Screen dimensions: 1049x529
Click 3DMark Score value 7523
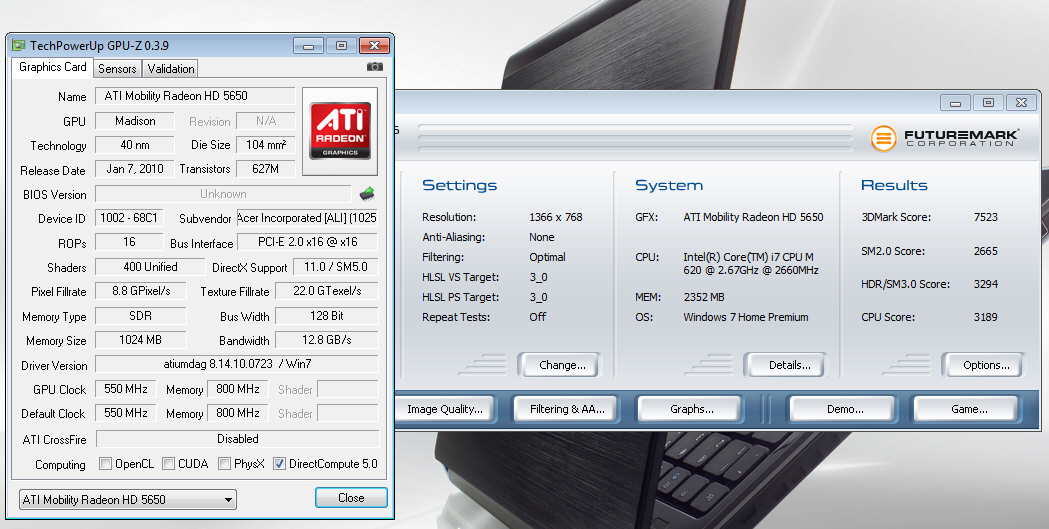[x=985, y=217]
